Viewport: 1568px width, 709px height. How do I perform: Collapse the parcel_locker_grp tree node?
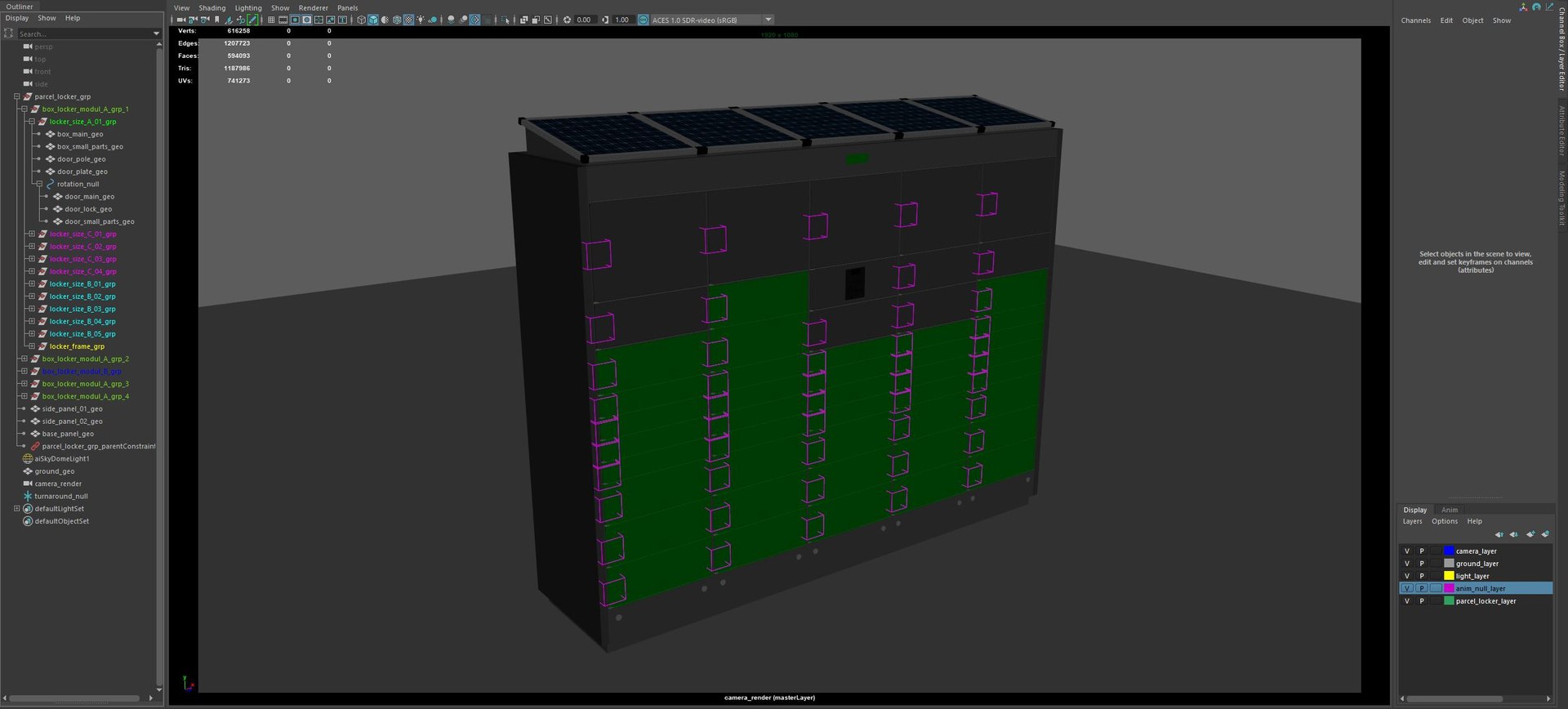point(16,96)
